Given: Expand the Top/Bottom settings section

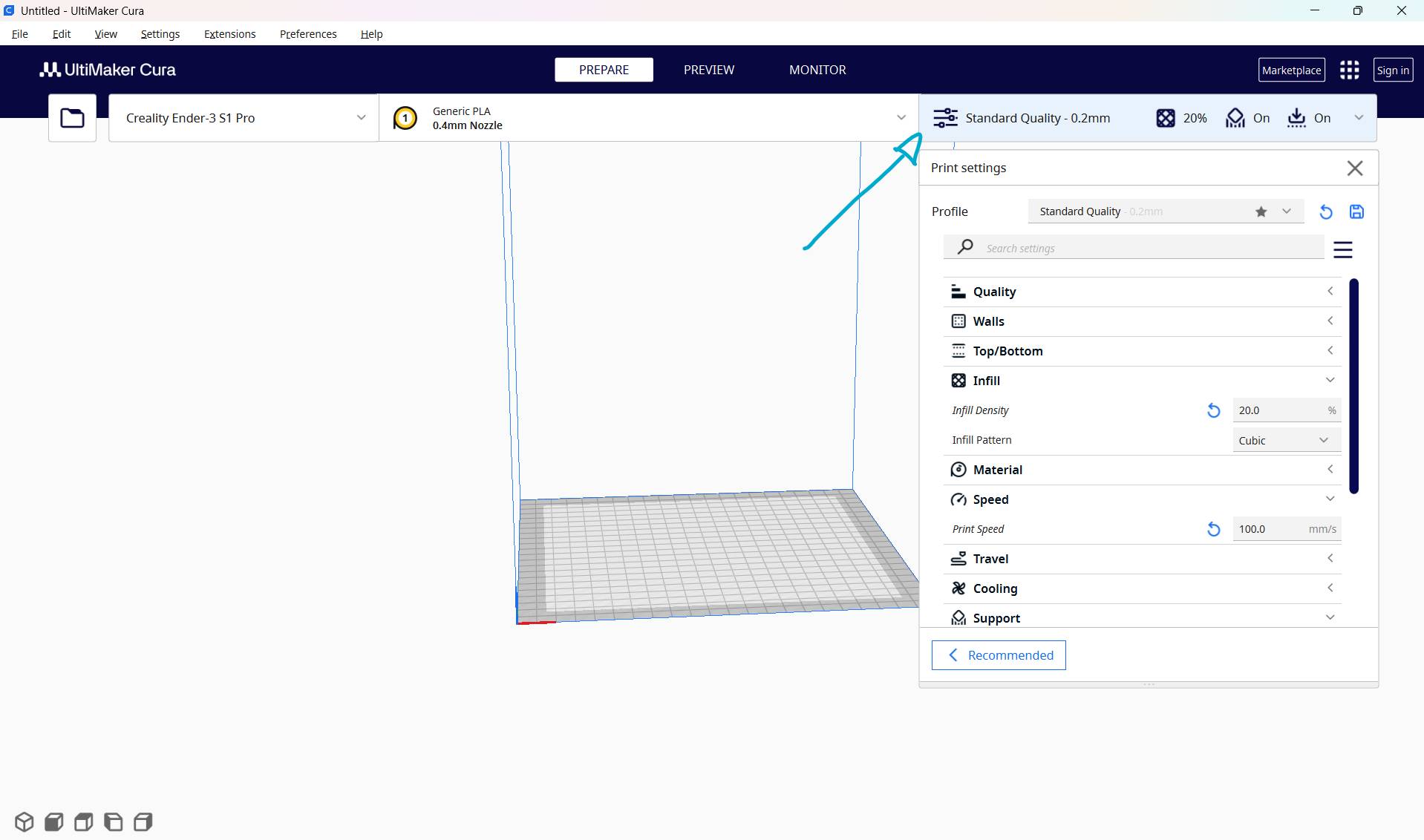Looking at the screenshot, I should pyautogui.click(x=1142, y=351).
